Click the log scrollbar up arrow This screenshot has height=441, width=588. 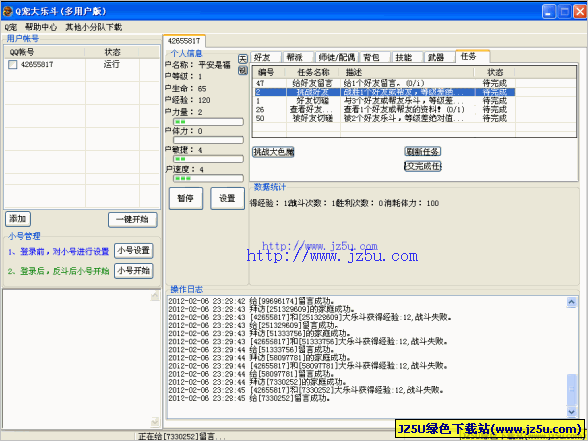[571, 302]
